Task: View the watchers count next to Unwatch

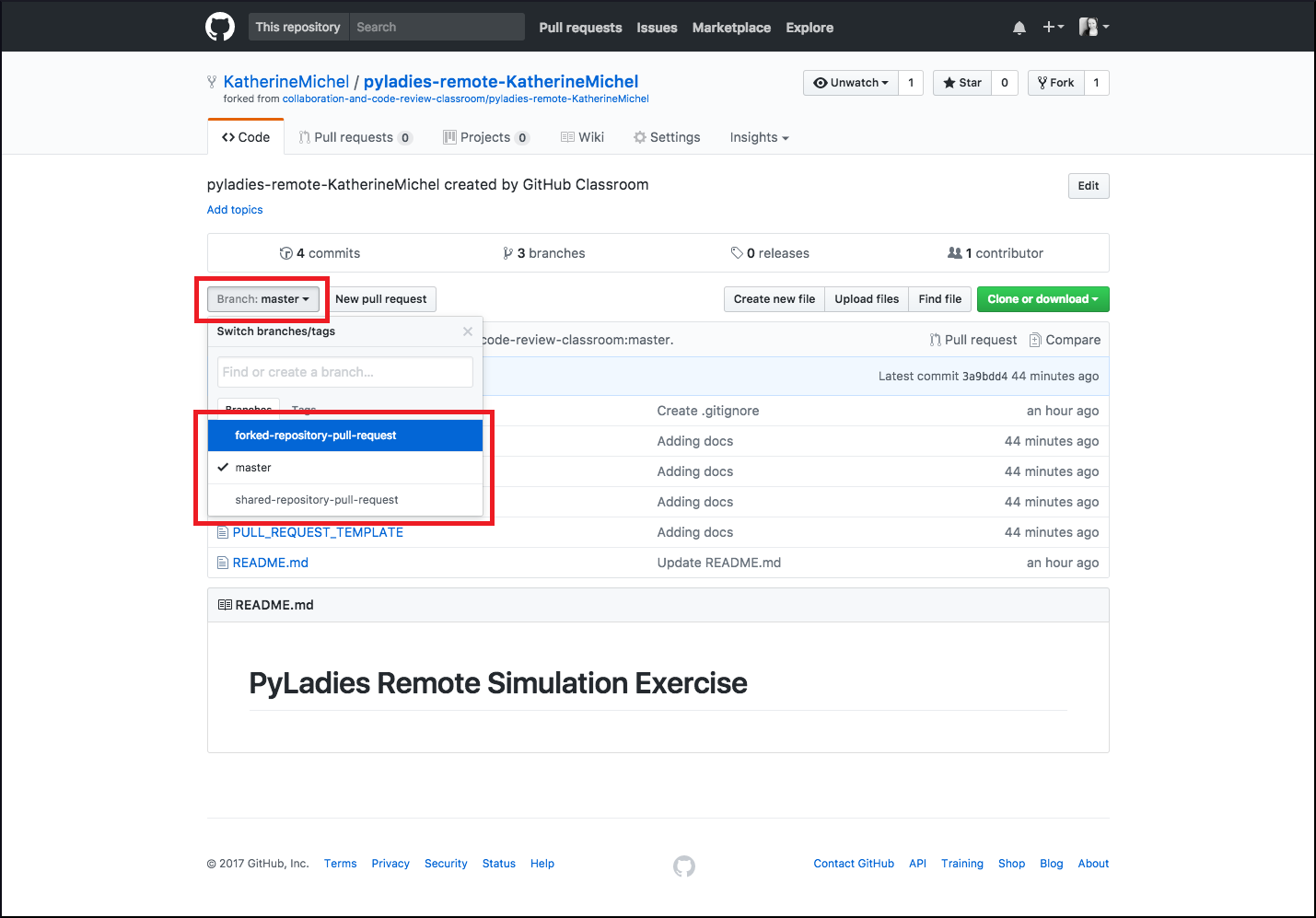Action: (911, 83)
